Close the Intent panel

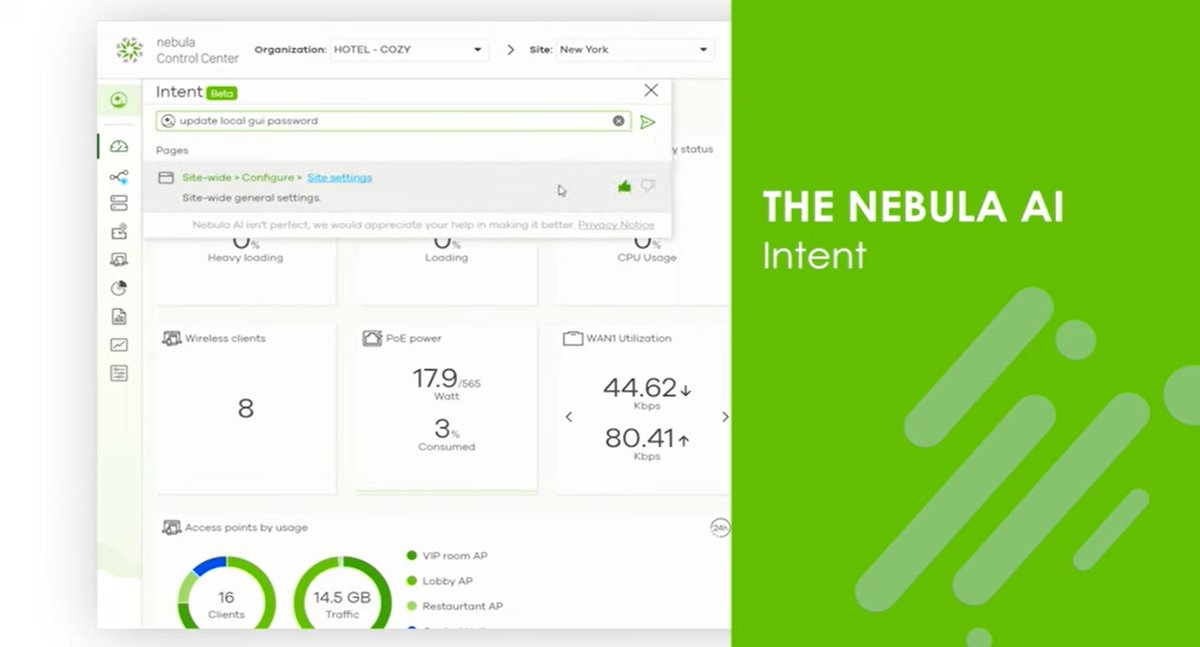pos(651,90)
